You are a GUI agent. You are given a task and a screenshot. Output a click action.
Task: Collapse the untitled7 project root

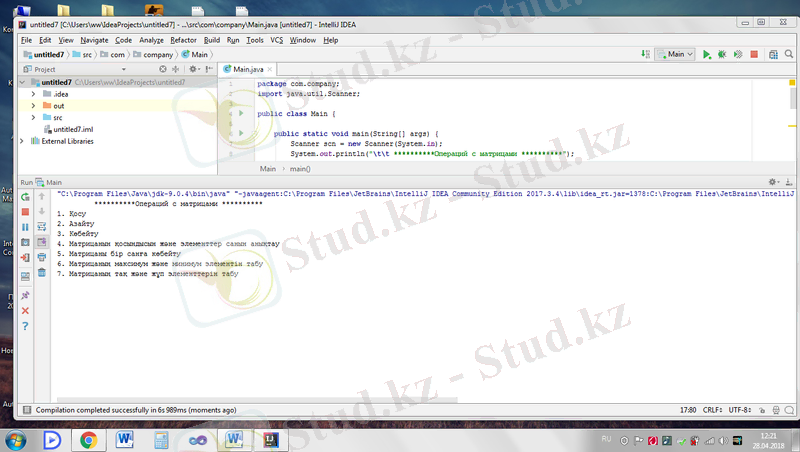(22, 82)
